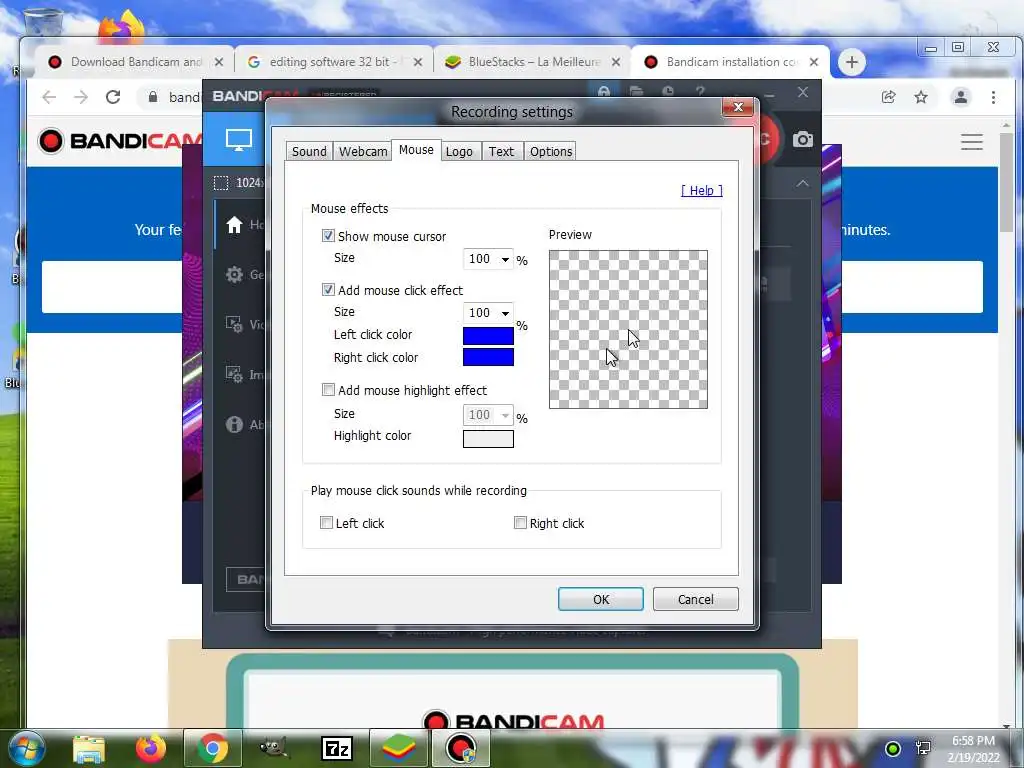This screenshot has width=1024, height=768.
Task: Select Bandicam screen recording mode monitor icon
Action: click(x=238, y=140)
